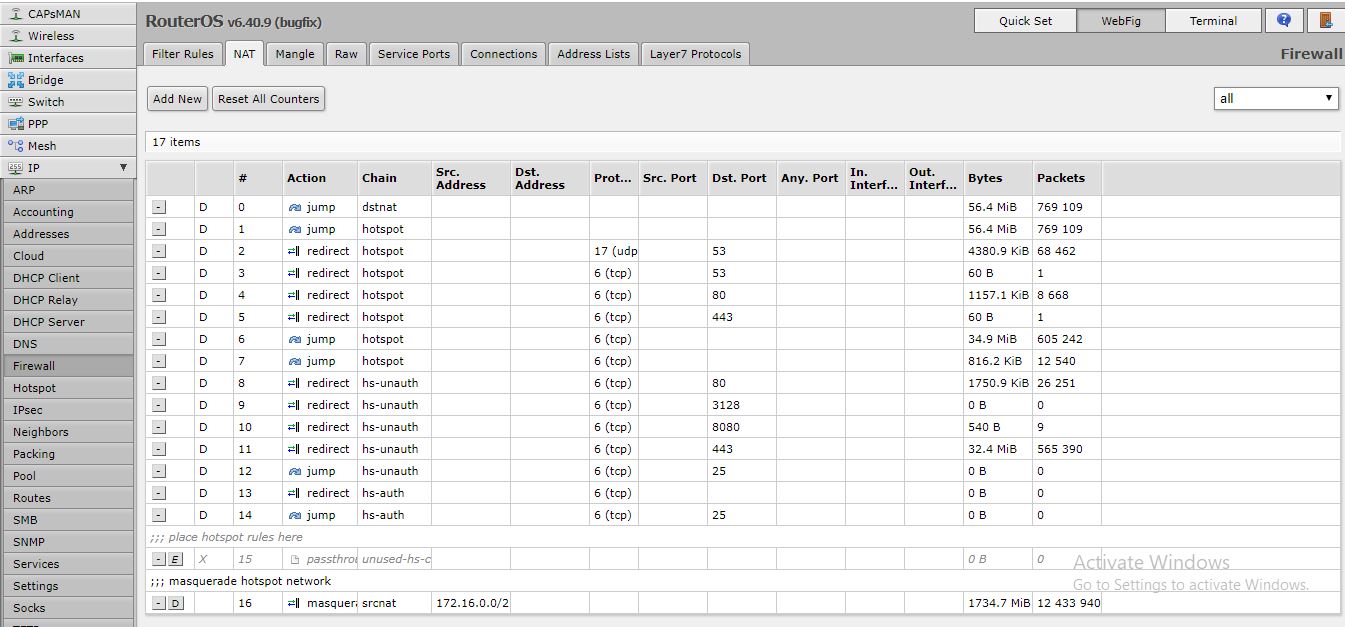
Task: Click minus button on rule 6
Action: point(159,339)
